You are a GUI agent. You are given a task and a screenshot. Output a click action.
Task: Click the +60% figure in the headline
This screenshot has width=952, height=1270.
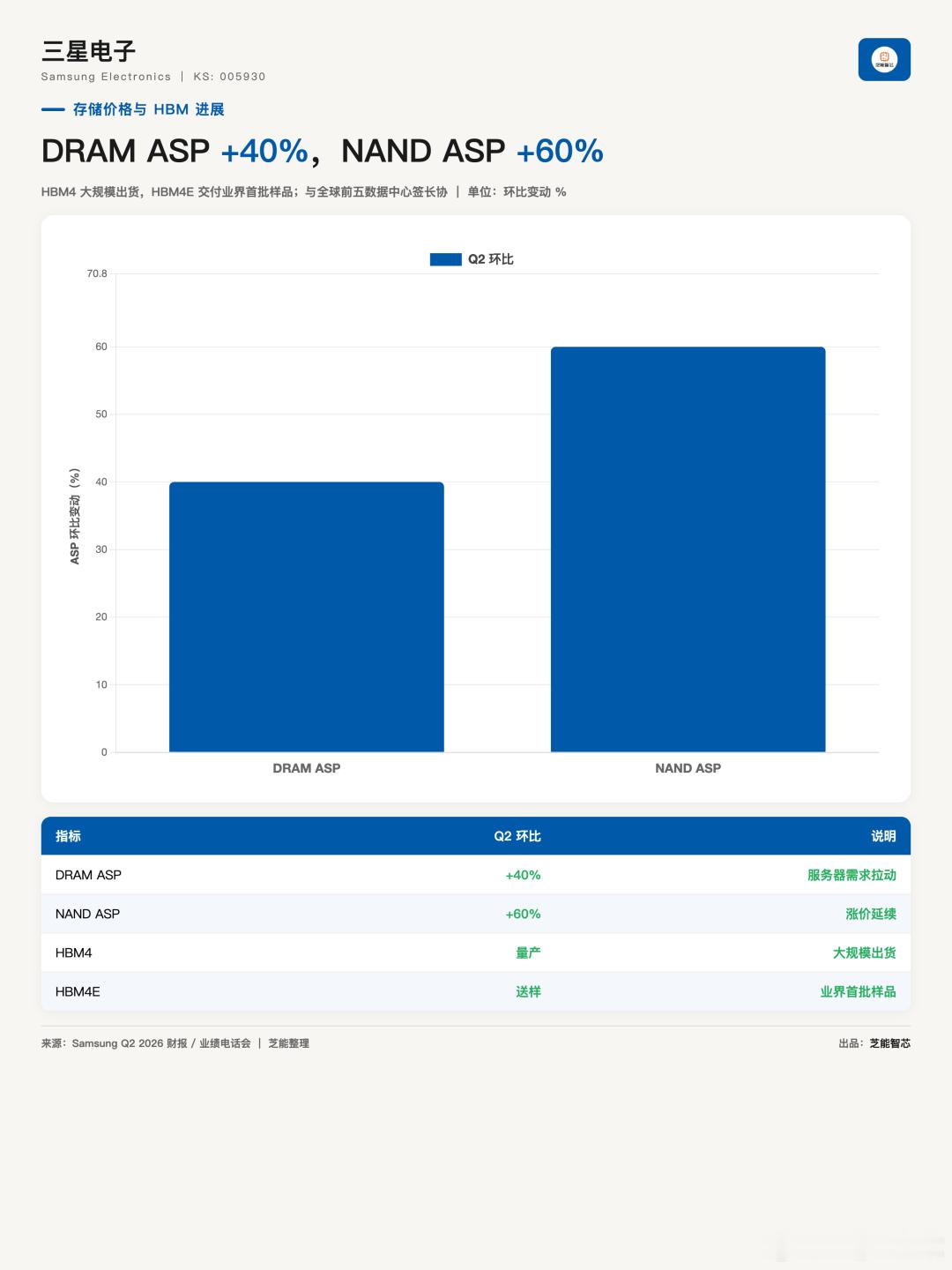[x=560, y=151]
